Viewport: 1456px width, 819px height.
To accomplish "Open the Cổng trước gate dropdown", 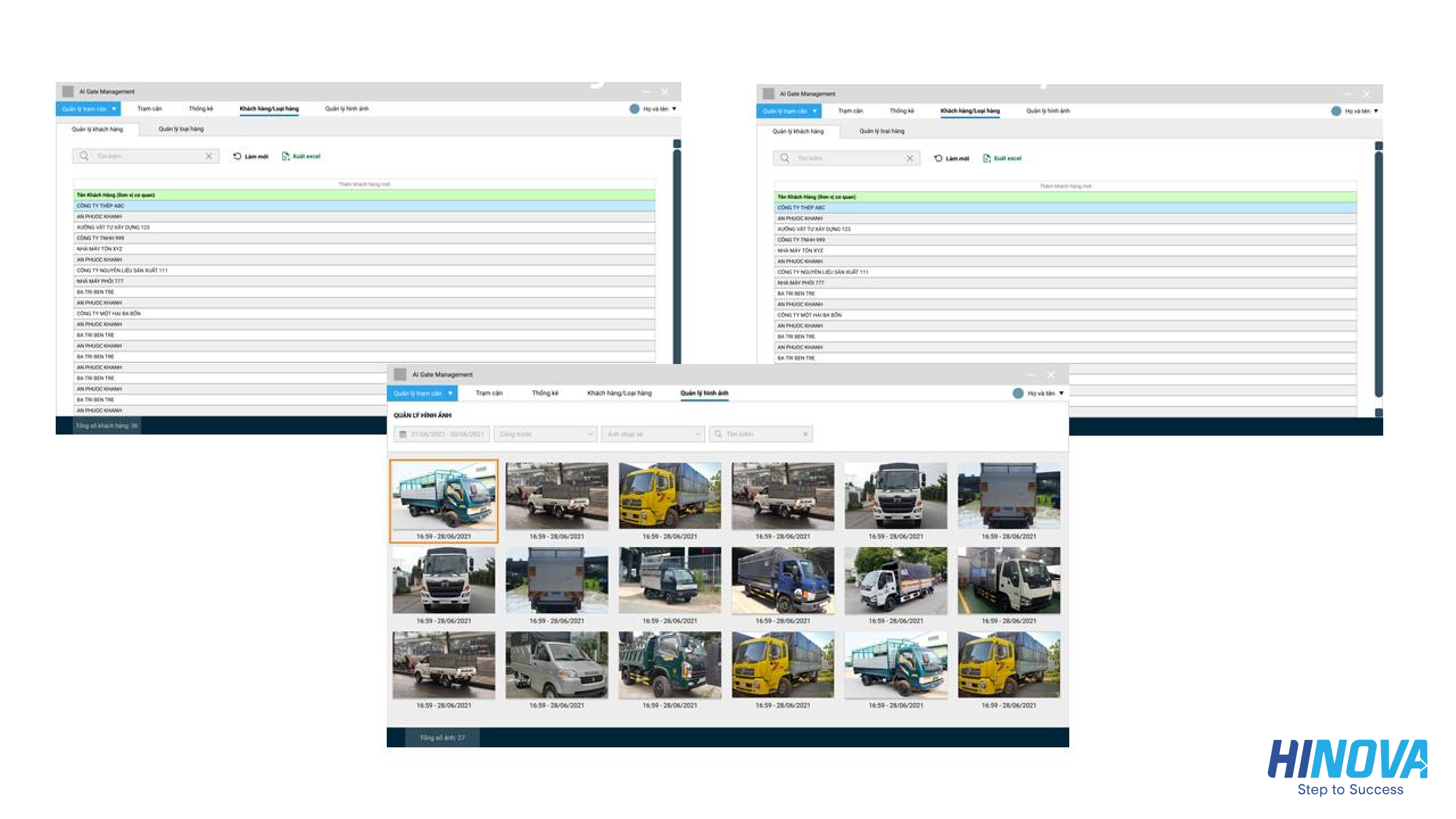I will pos(545,435).
